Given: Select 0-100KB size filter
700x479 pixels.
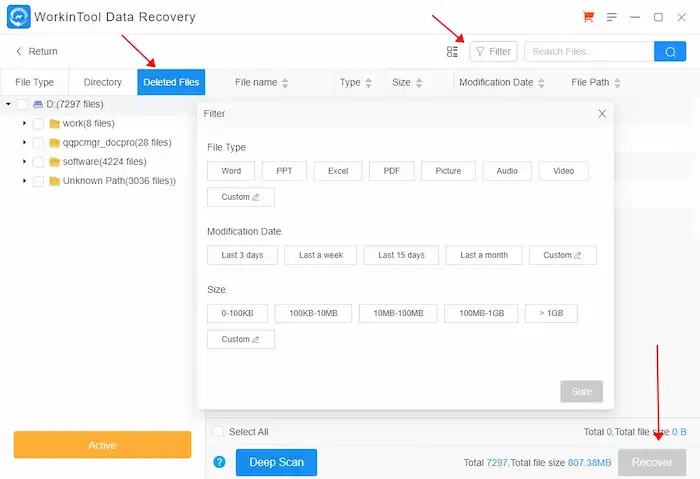Looking at the screenshot, I should click(237, 313).
